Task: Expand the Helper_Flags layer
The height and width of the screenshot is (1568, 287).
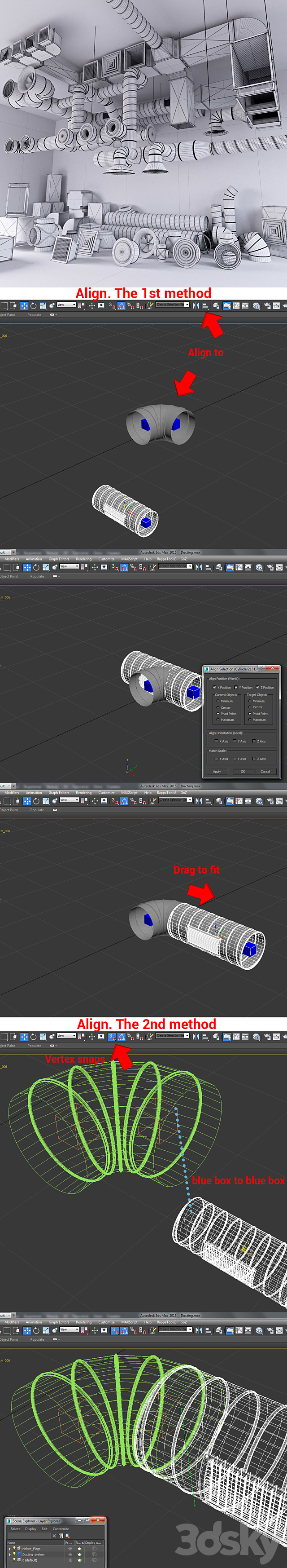Action: [x=10, y=1549]
